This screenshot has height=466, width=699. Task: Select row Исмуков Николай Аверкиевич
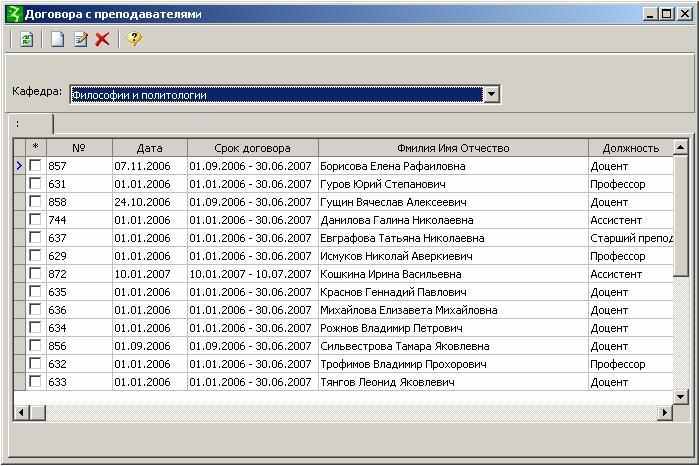coord(343,256)
